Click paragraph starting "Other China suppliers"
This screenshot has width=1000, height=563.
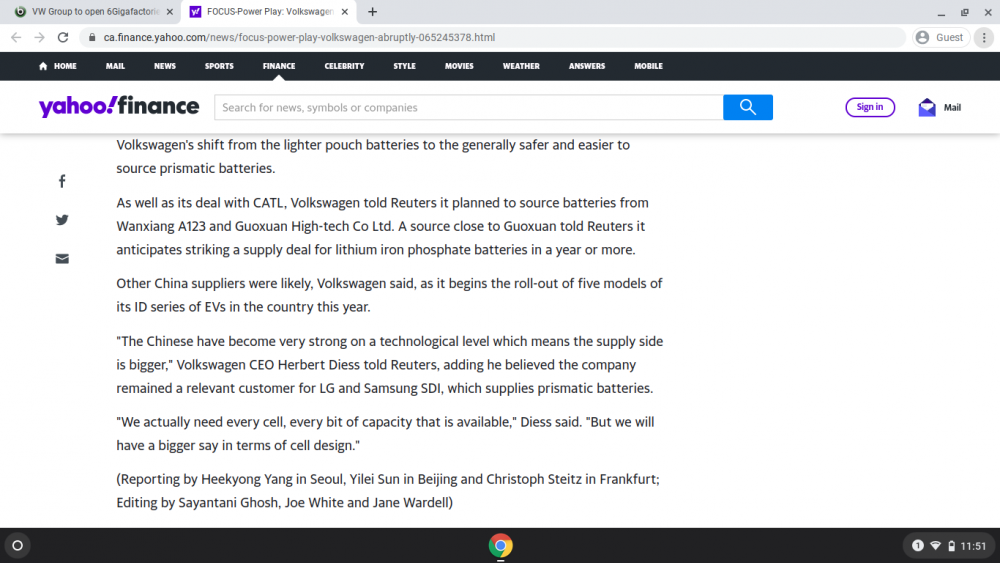(389, 295)
